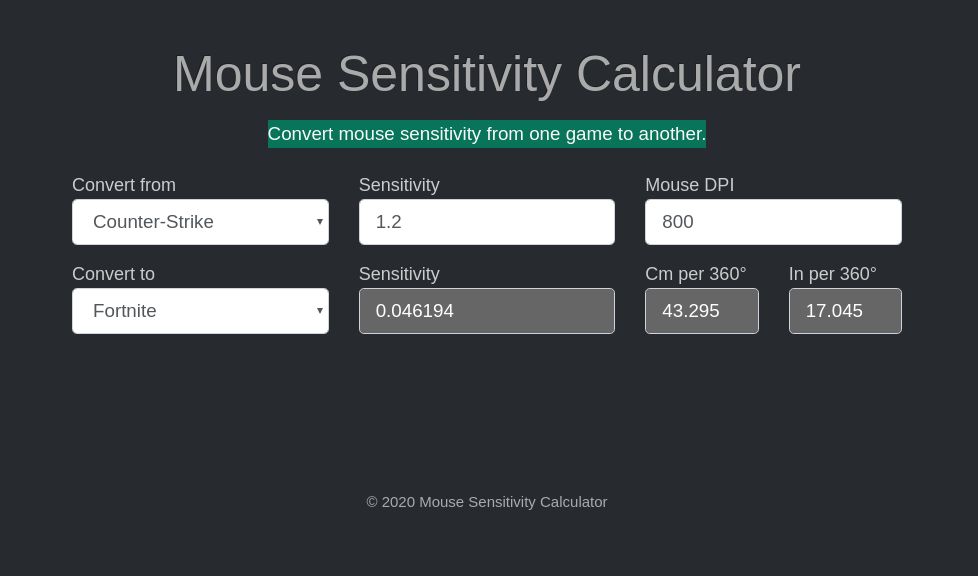Open the Convert from dropdown arrow

(x=319, y=221)
